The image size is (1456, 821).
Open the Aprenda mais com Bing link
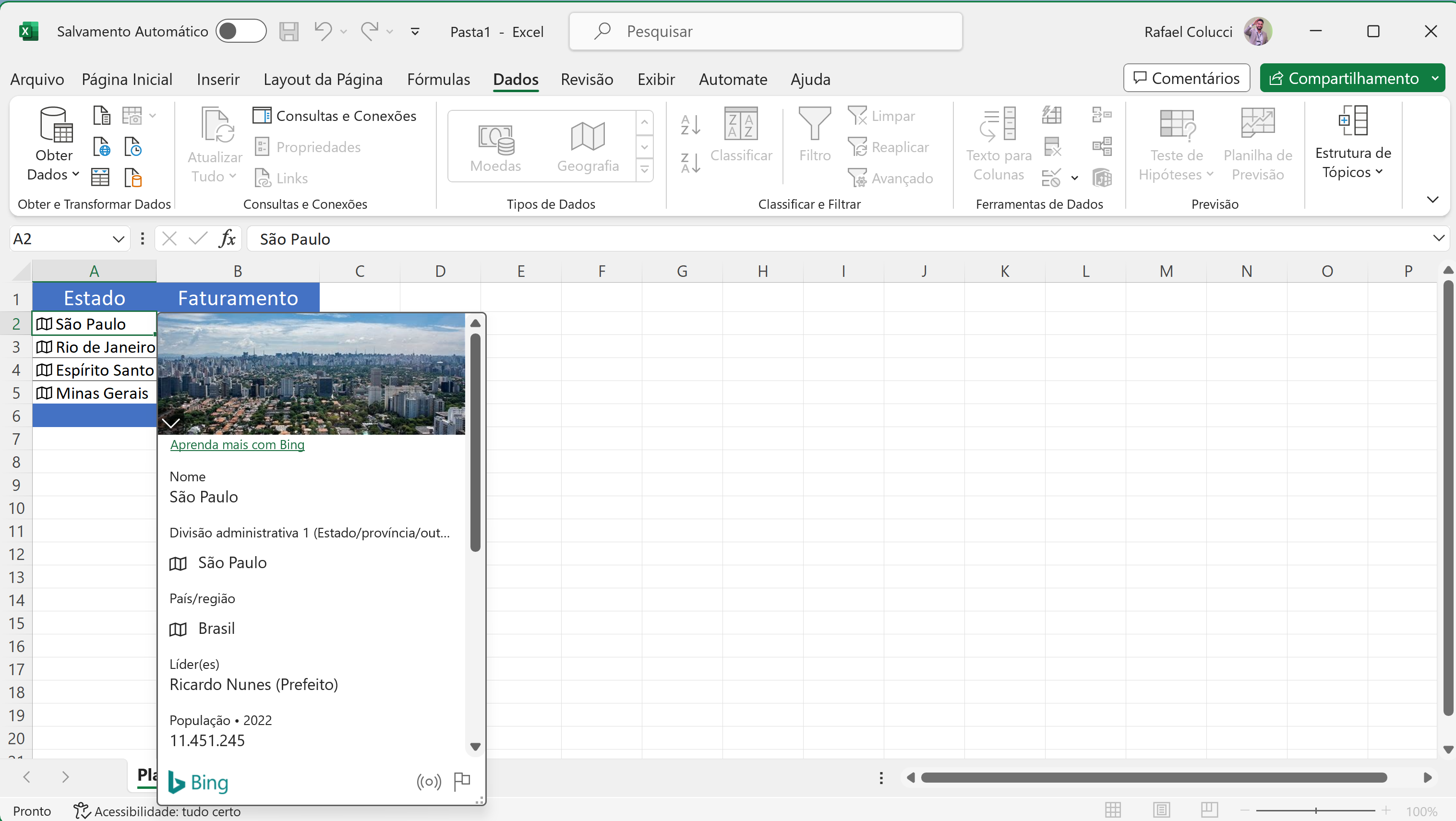point(238,445)
